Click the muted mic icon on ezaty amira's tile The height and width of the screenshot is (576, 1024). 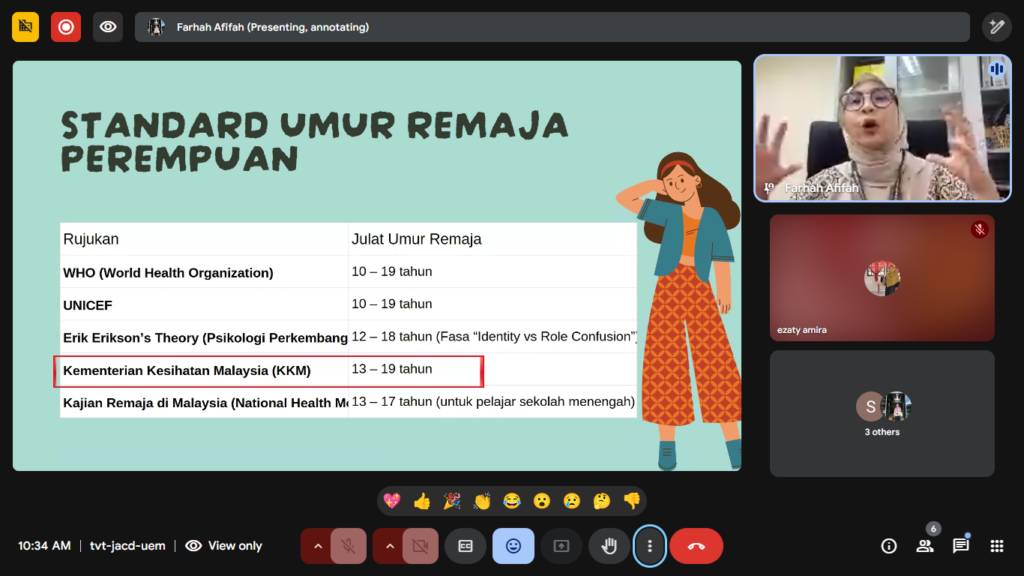[x=979, y=229]
